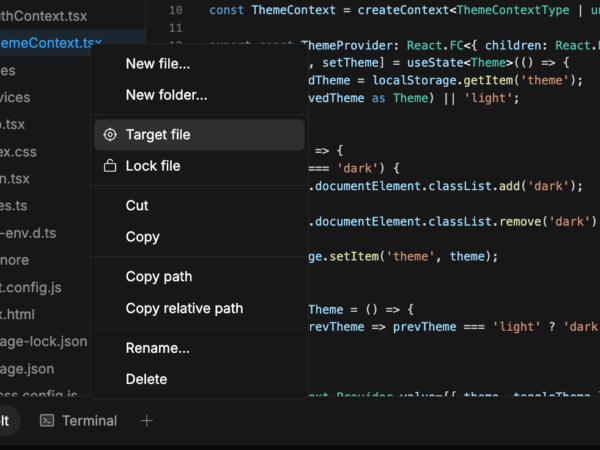Choose New folder... from the context menu
This screenshot has height=450, width=600.
pos(199,95)
